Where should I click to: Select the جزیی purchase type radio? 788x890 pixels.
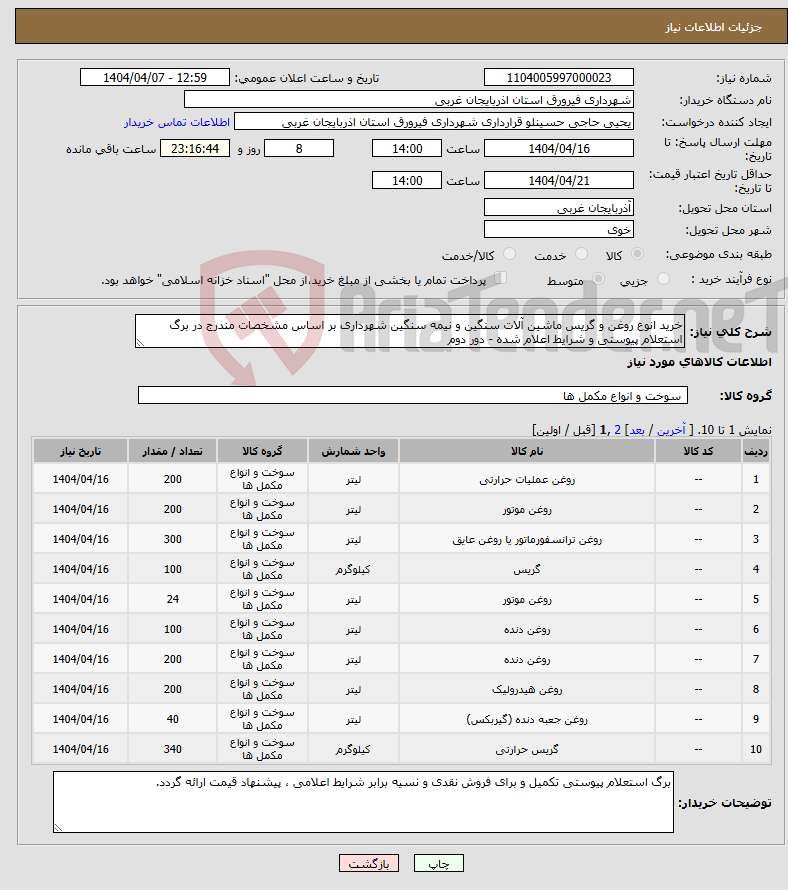pos(663,279)
